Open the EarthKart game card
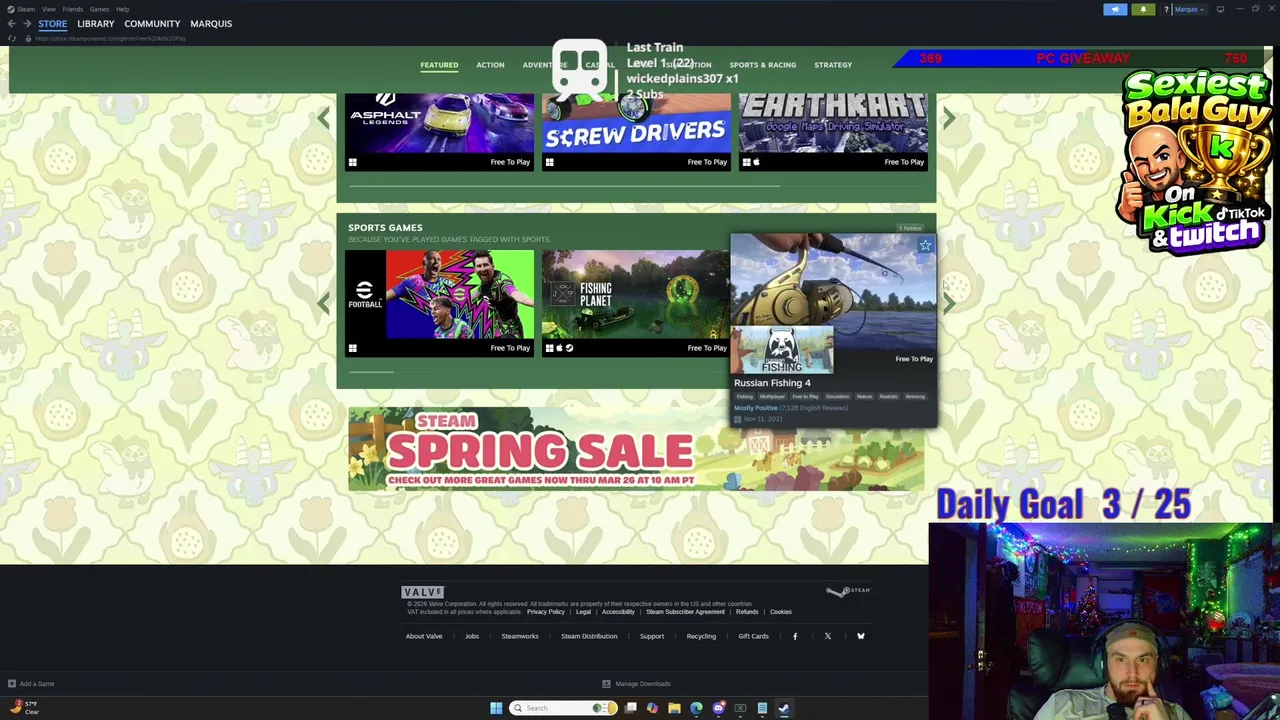This screenshot has width=1280, height=720. pyautogui.click(x=833, y=131)
